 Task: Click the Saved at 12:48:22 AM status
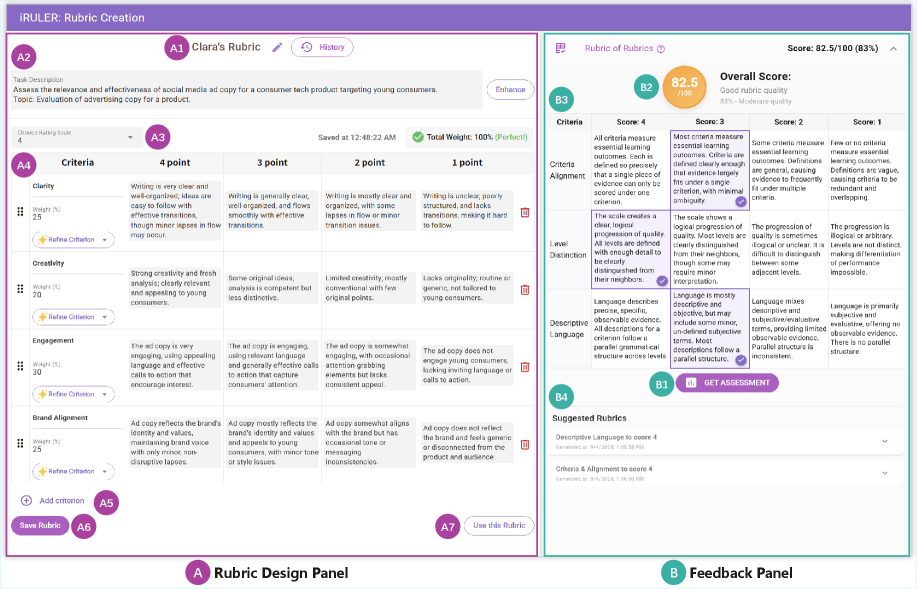tap(357, 137)
